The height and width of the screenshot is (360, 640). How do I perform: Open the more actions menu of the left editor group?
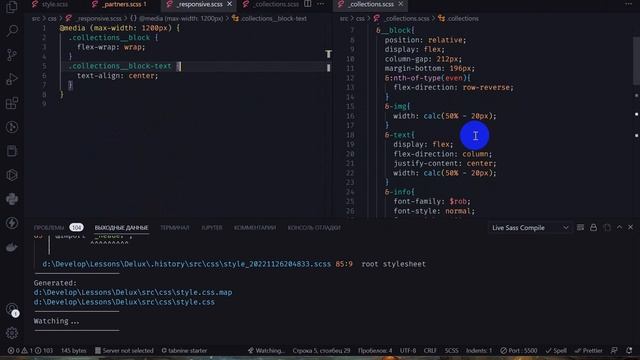pyautogui.click(x=320, y=4)
